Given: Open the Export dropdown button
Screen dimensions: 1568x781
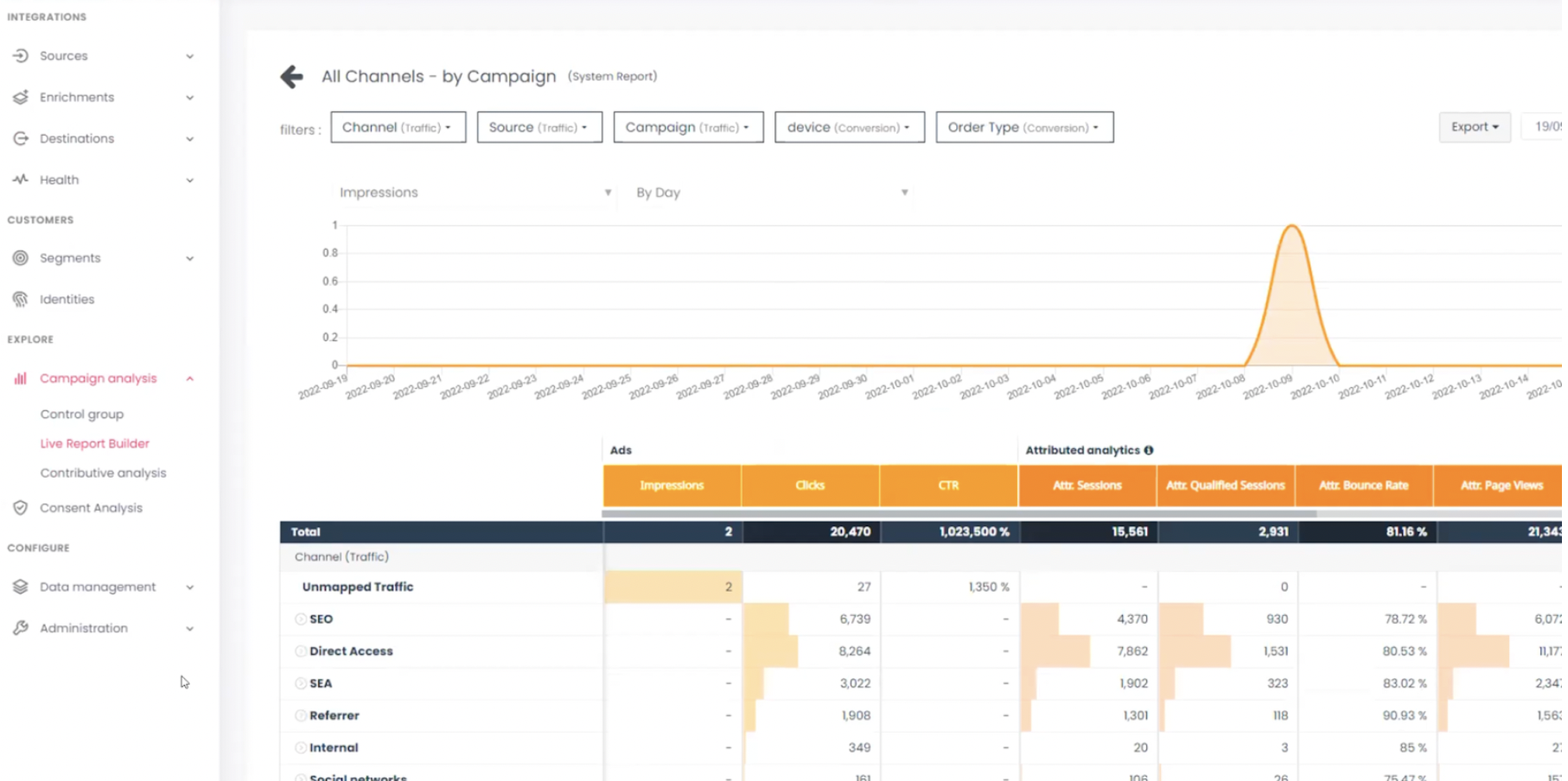Looking at the screenshot, I should [1475, 127].
